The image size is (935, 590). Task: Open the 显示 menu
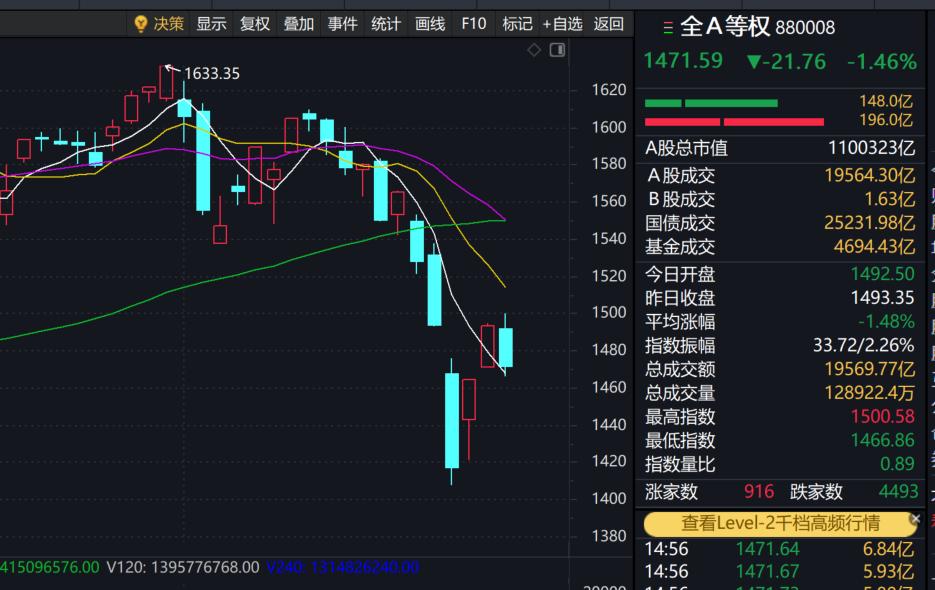click(212, 24)
